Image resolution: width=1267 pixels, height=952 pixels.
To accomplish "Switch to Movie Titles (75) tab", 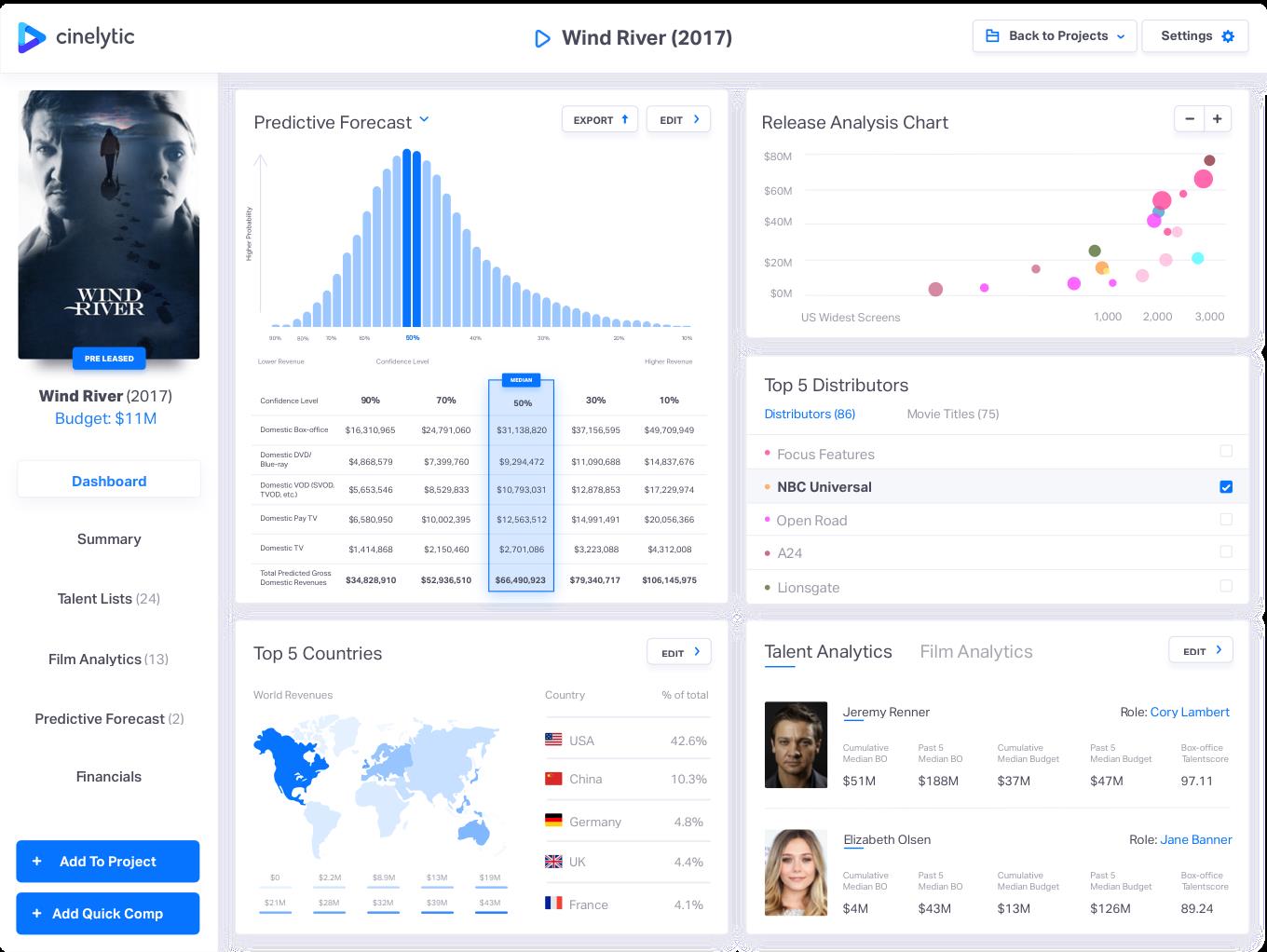I will coord(953,414).
